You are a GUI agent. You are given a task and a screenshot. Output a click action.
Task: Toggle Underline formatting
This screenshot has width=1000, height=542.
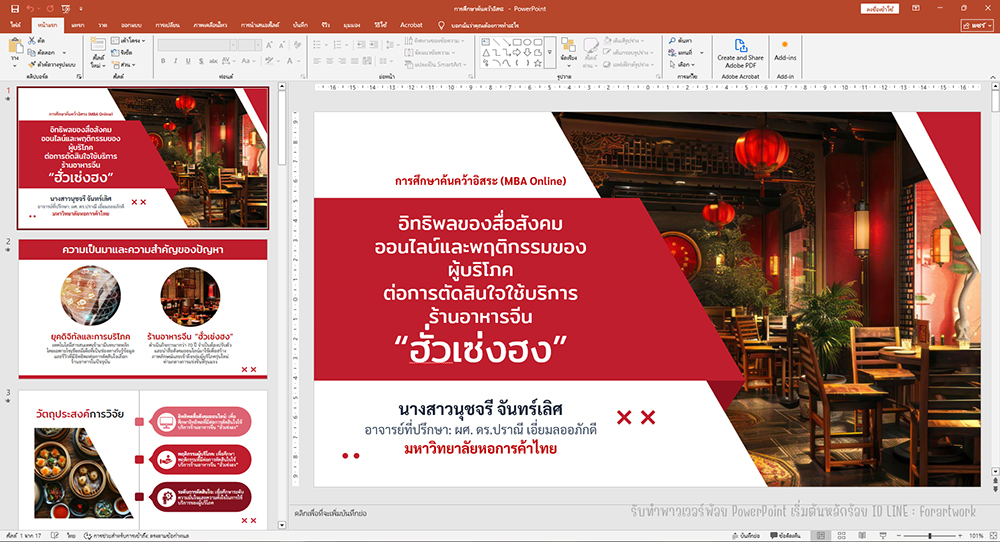pos(188,61)
